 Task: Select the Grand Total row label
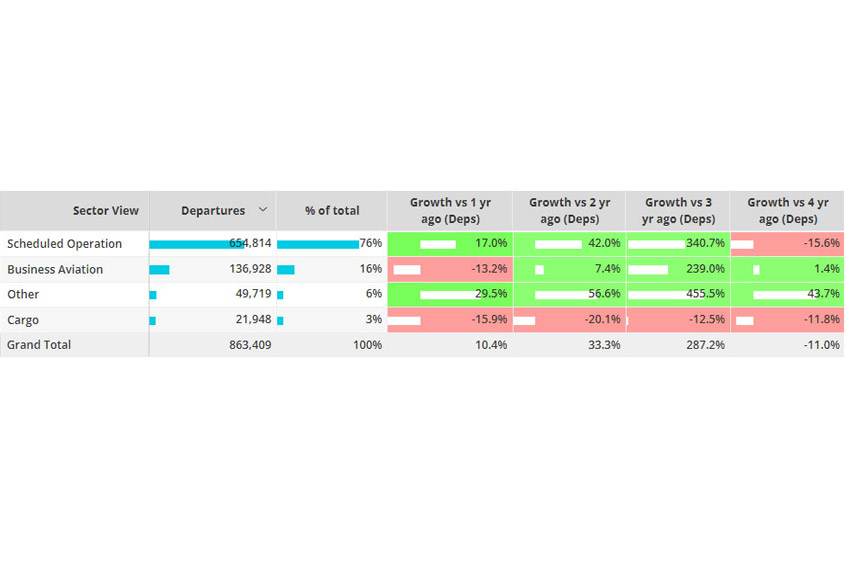39,345
